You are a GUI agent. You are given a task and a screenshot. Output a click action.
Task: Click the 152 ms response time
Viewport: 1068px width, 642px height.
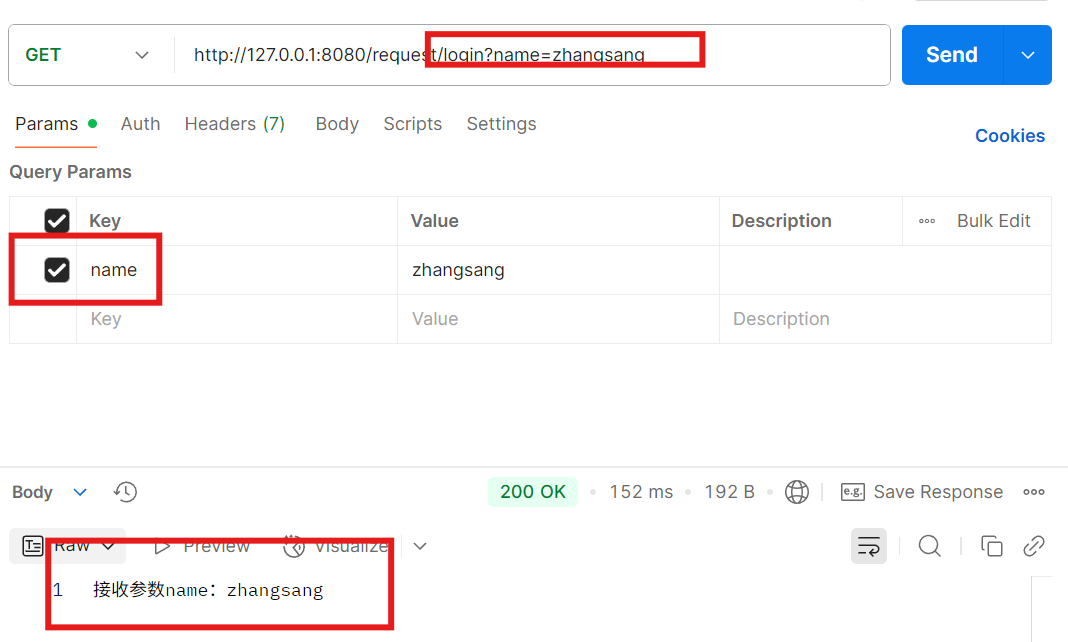(641, 492)
